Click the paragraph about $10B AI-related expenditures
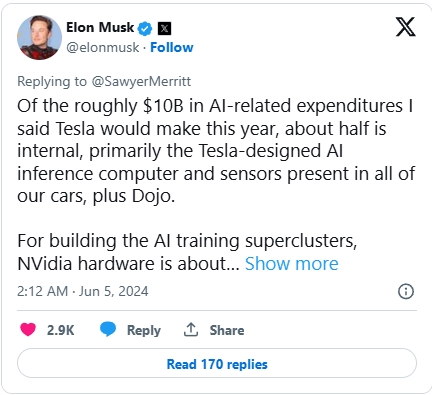437x395 pixels. point(216,151)
